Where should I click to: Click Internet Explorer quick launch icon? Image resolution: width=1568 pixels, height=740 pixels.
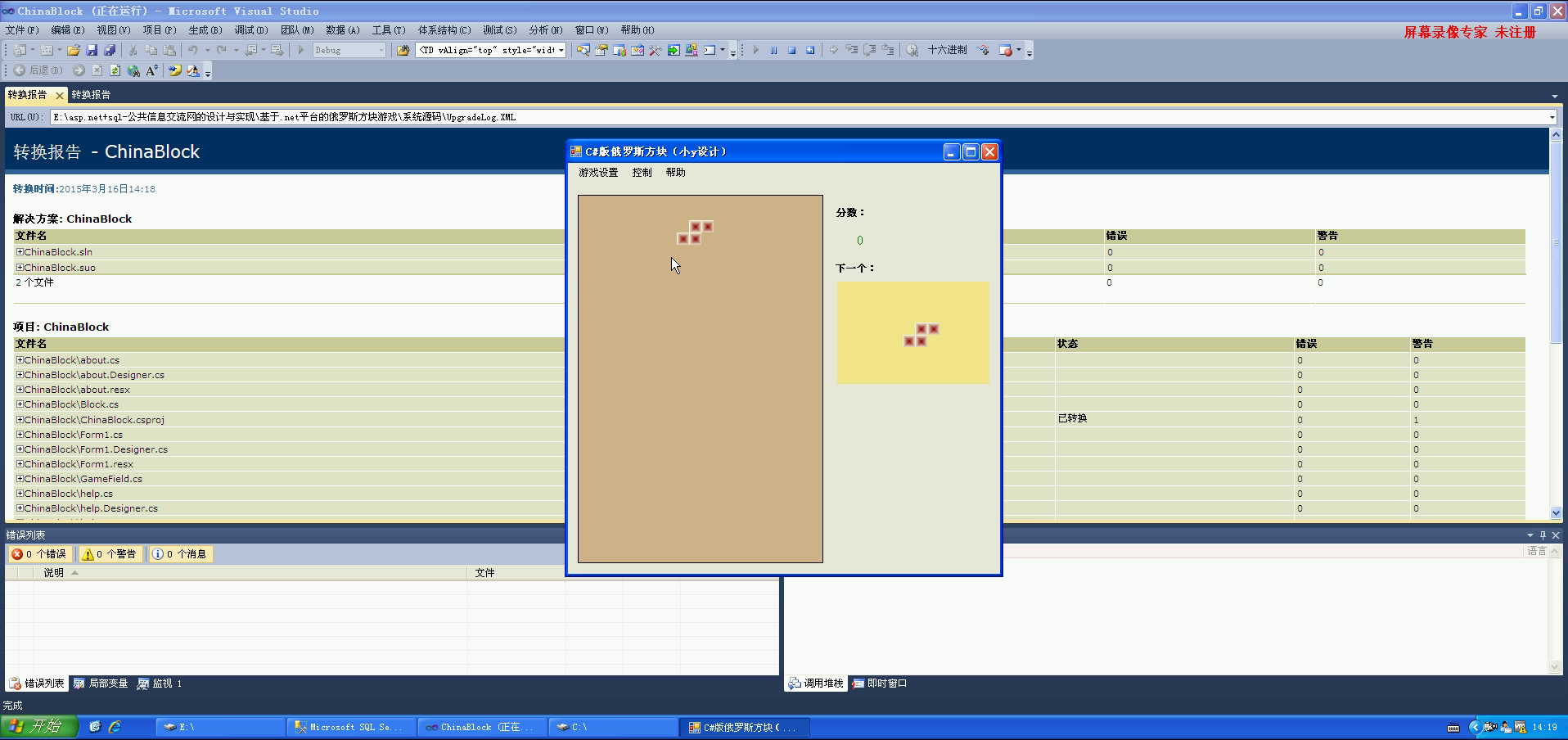click(x=115, y=727)
